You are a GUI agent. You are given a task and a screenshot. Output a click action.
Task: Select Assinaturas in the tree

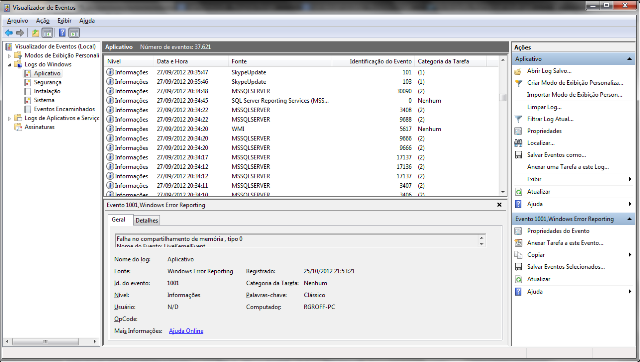pos(39,127)
